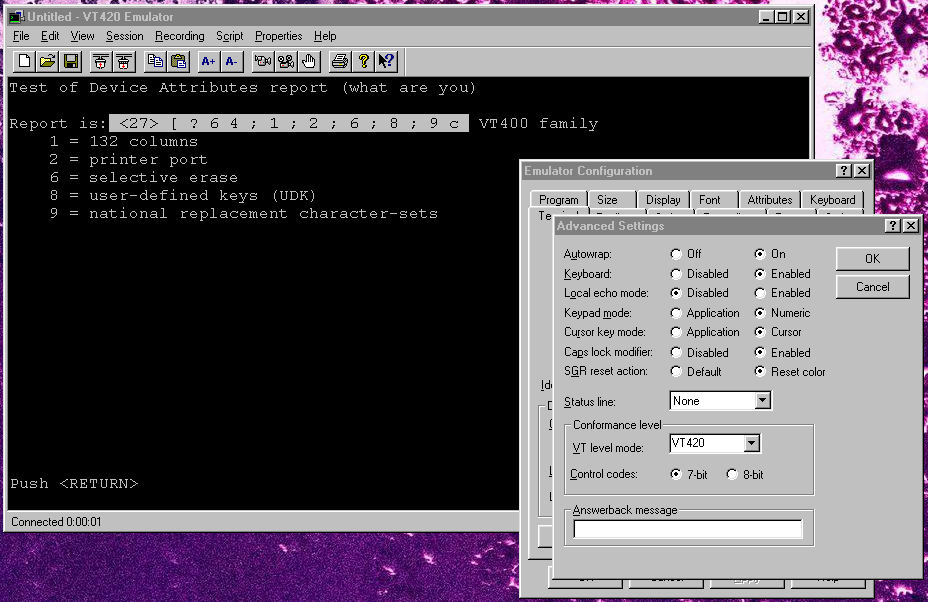Open the VT level mode dropdown
Viewport: 928px width, 602px height.
tap(751, 443)
